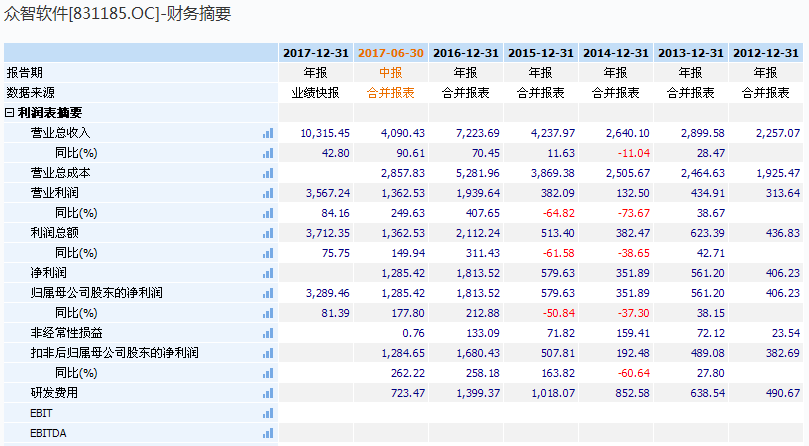
Task: Click the orange 中报 cell
Action: [391, 73]
